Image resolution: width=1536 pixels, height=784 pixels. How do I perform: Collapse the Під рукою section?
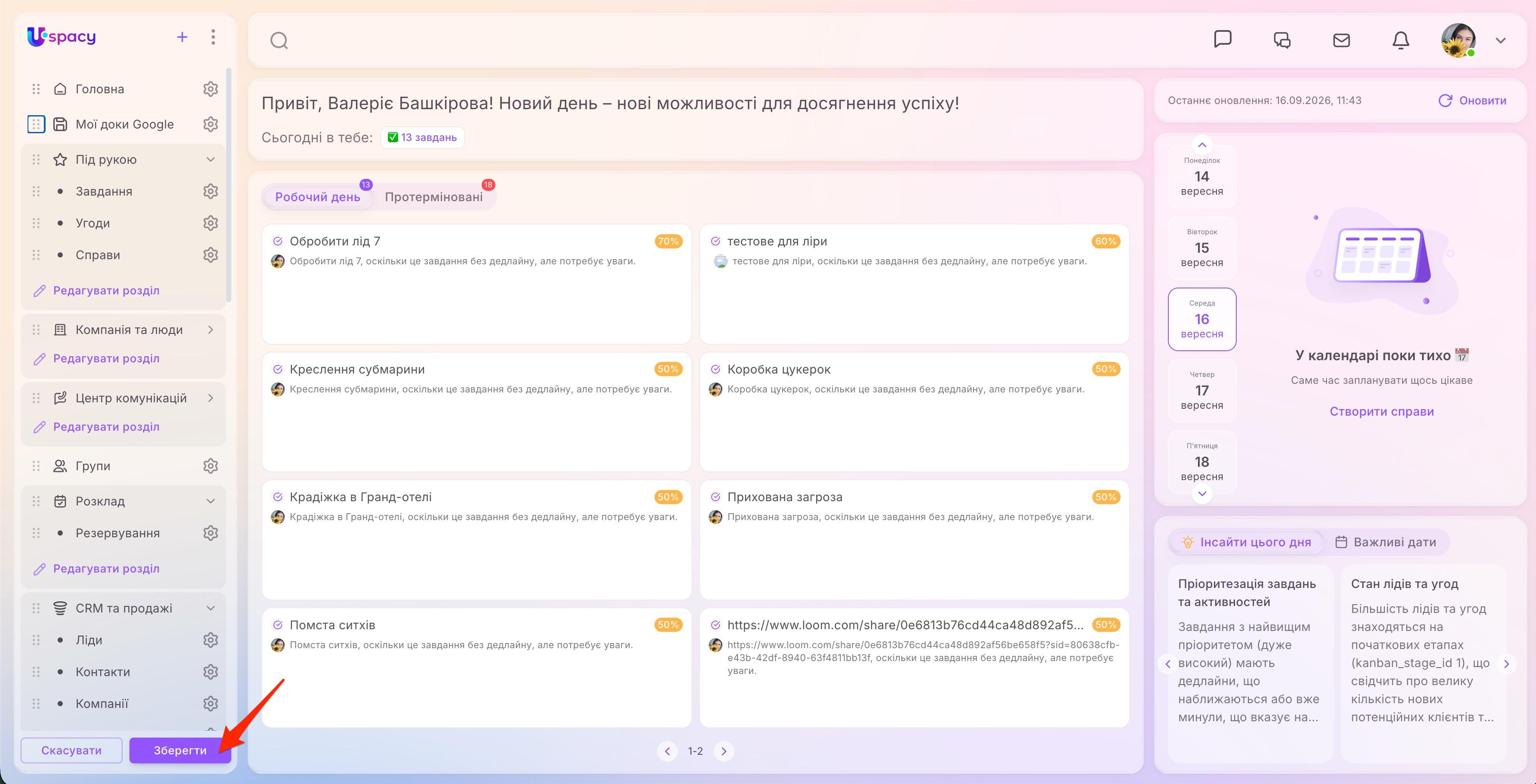coord(210,159)
